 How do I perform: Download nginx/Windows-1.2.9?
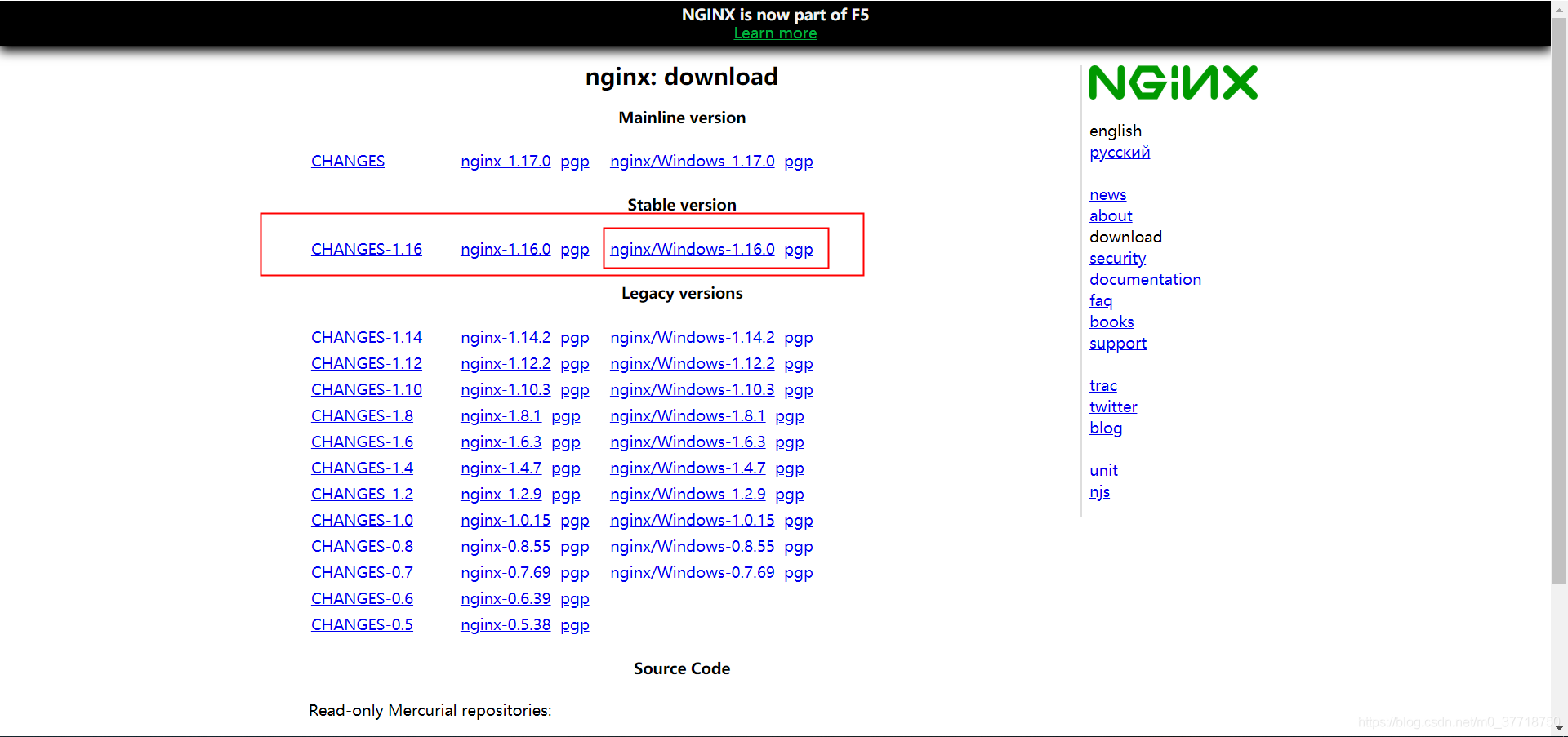[688, 494]
